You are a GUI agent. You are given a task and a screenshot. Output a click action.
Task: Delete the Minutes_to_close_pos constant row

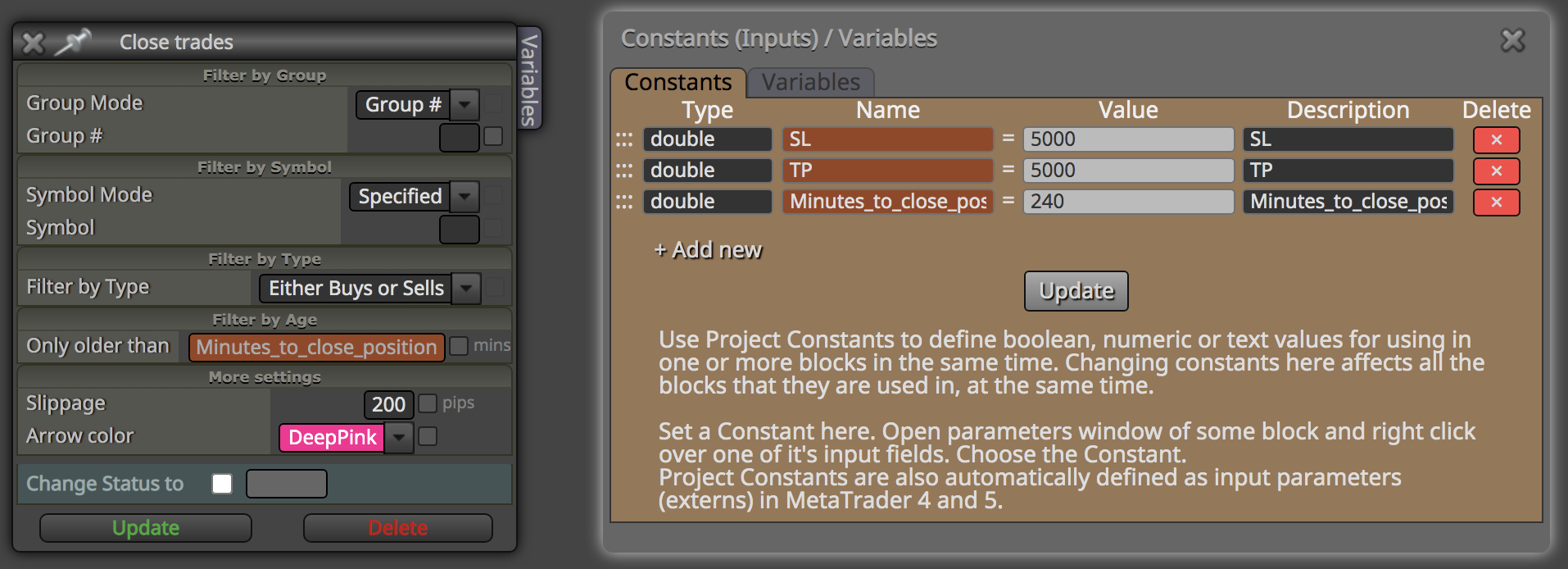coord(1496,203)
